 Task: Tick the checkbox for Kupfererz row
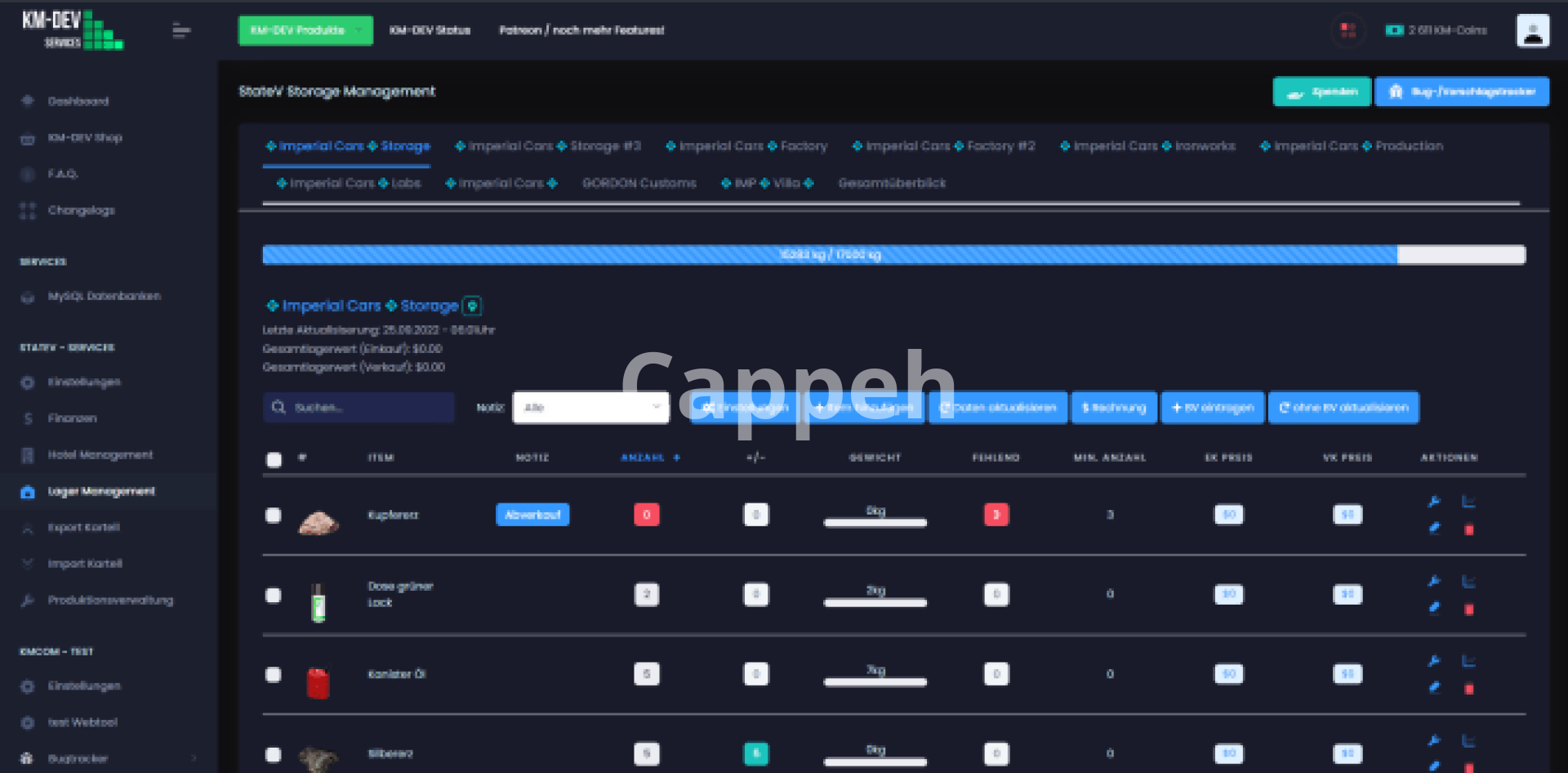point(274,516)
